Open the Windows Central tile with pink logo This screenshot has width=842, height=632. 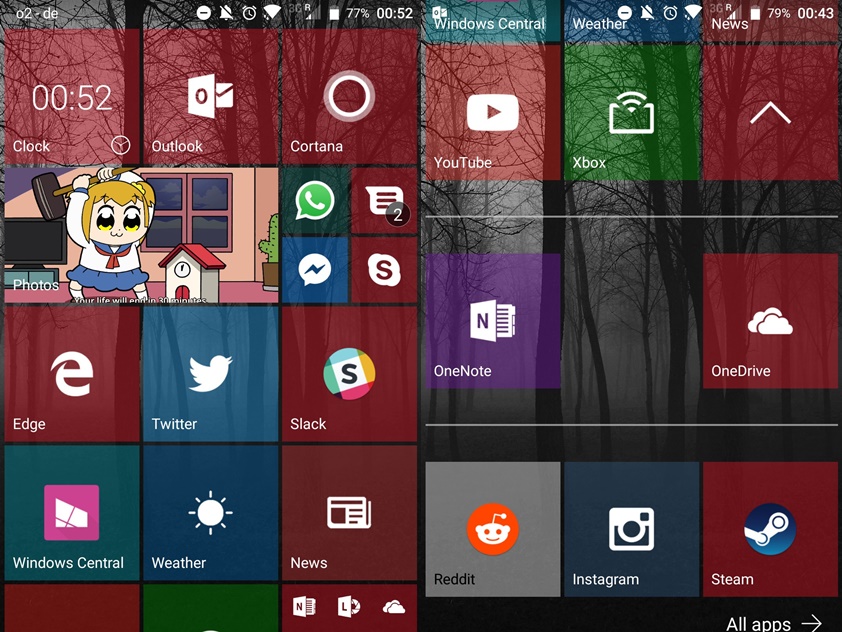pos(72,513)
